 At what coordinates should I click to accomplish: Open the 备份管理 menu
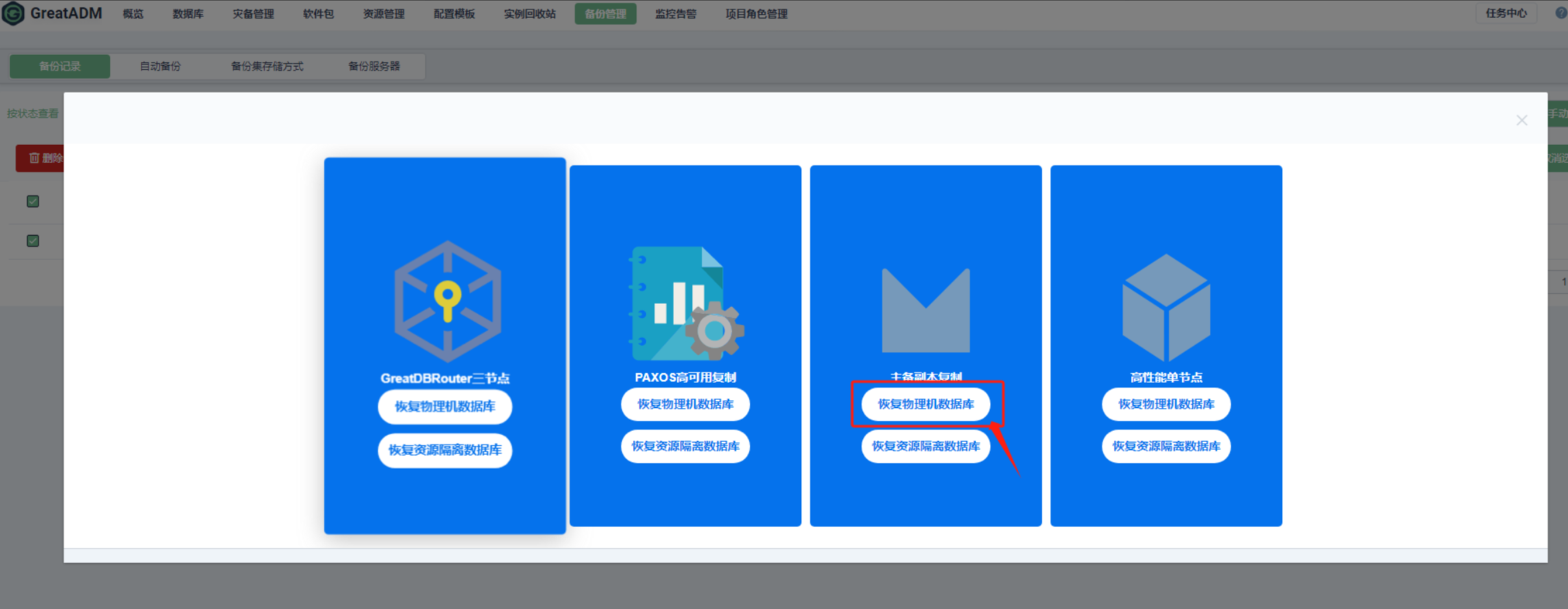605,14
